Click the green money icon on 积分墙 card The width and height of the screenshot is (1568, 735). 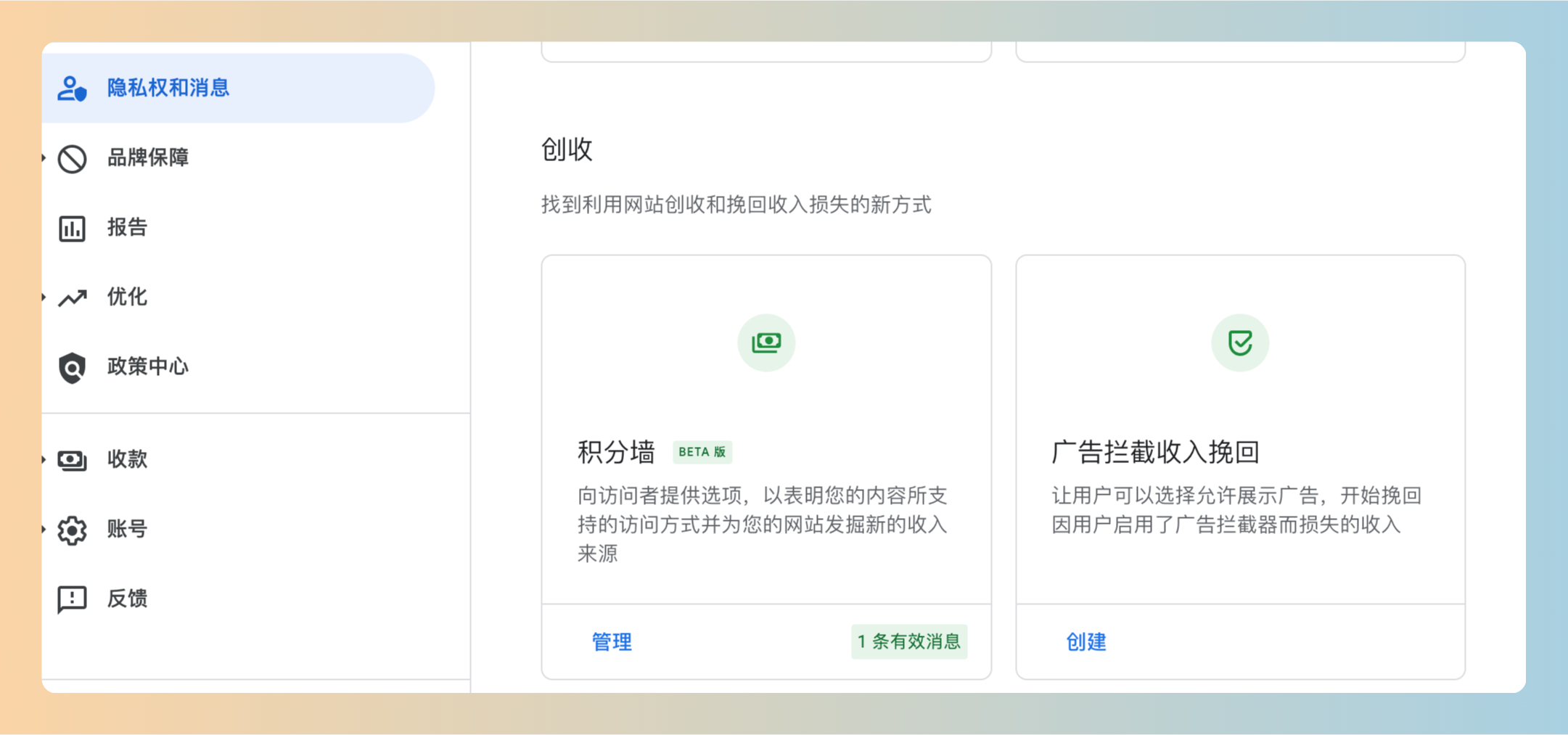point(766,342)
